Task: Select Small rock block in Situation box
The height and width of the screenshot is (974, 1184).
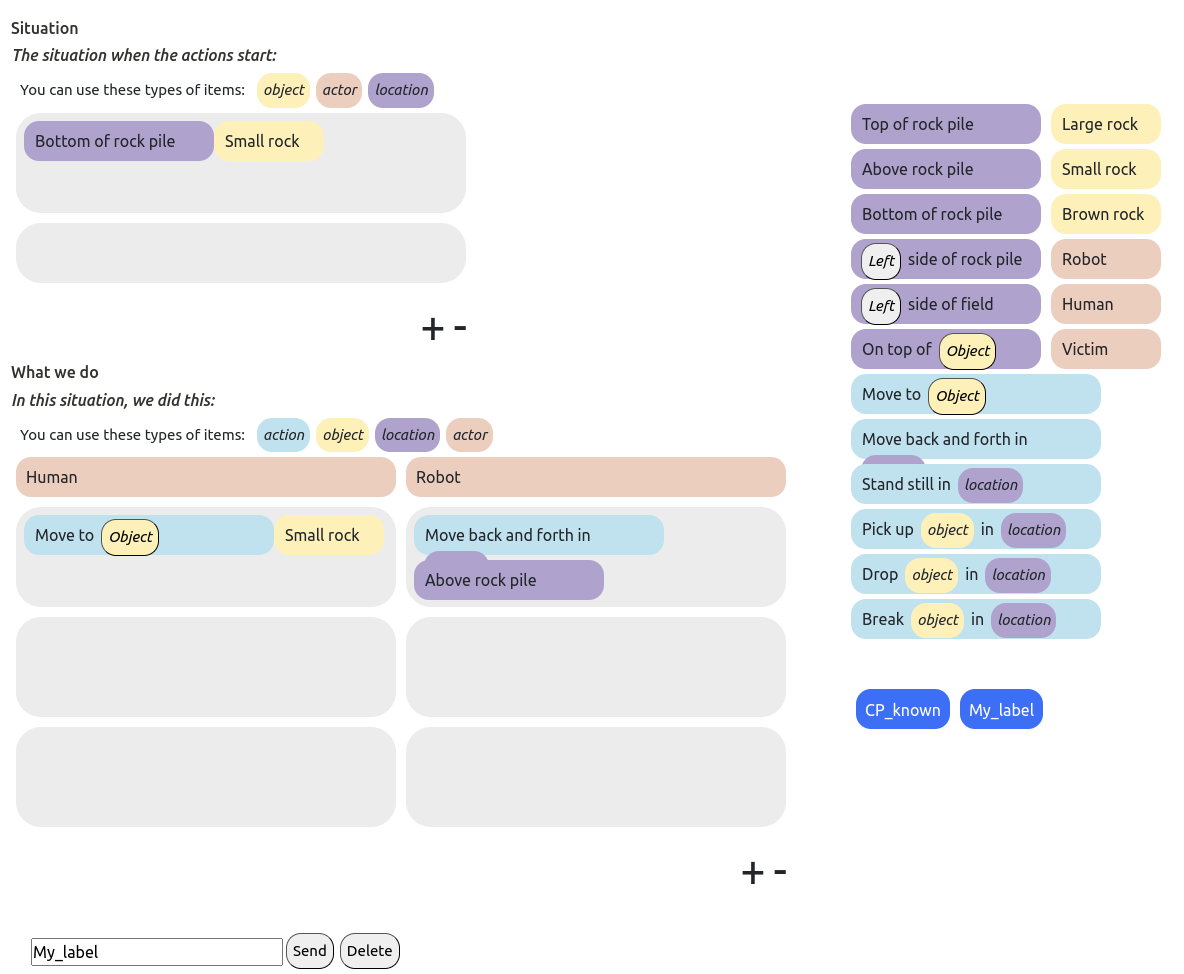Action: pos(269,141)
